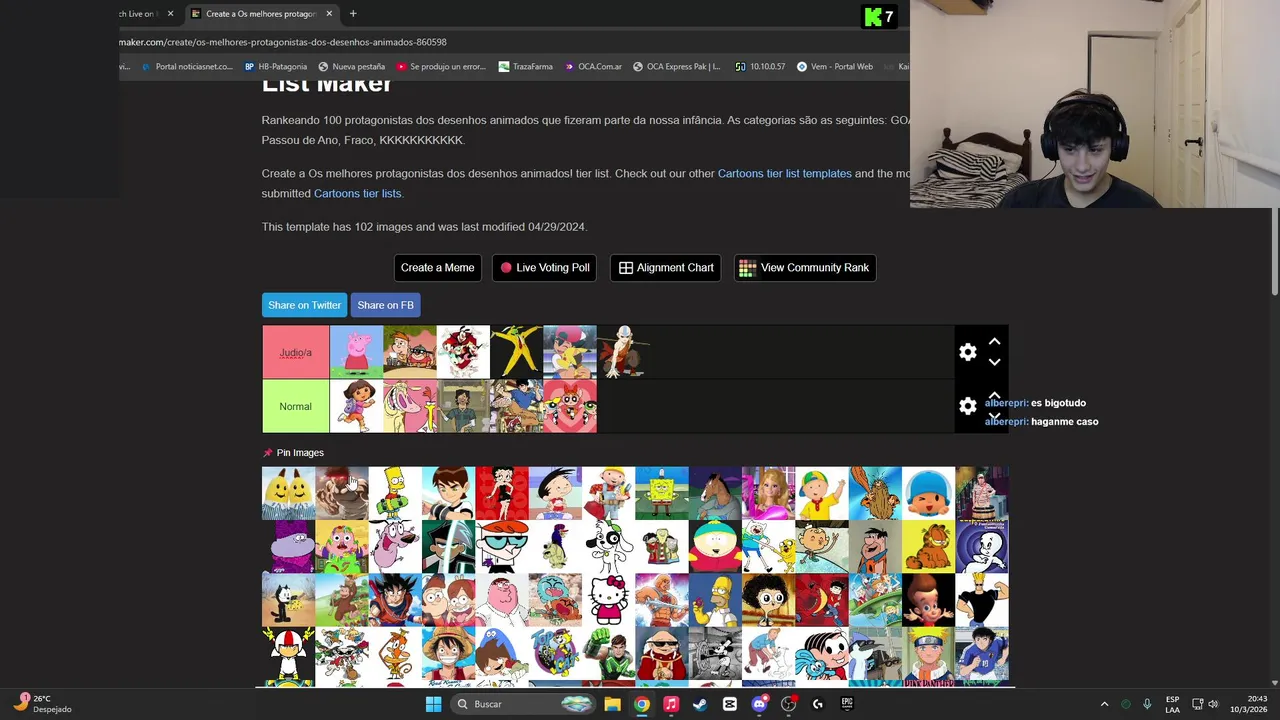Select the SpongeBob image
The image size is (1280, 720).
[x=662, y=494]
